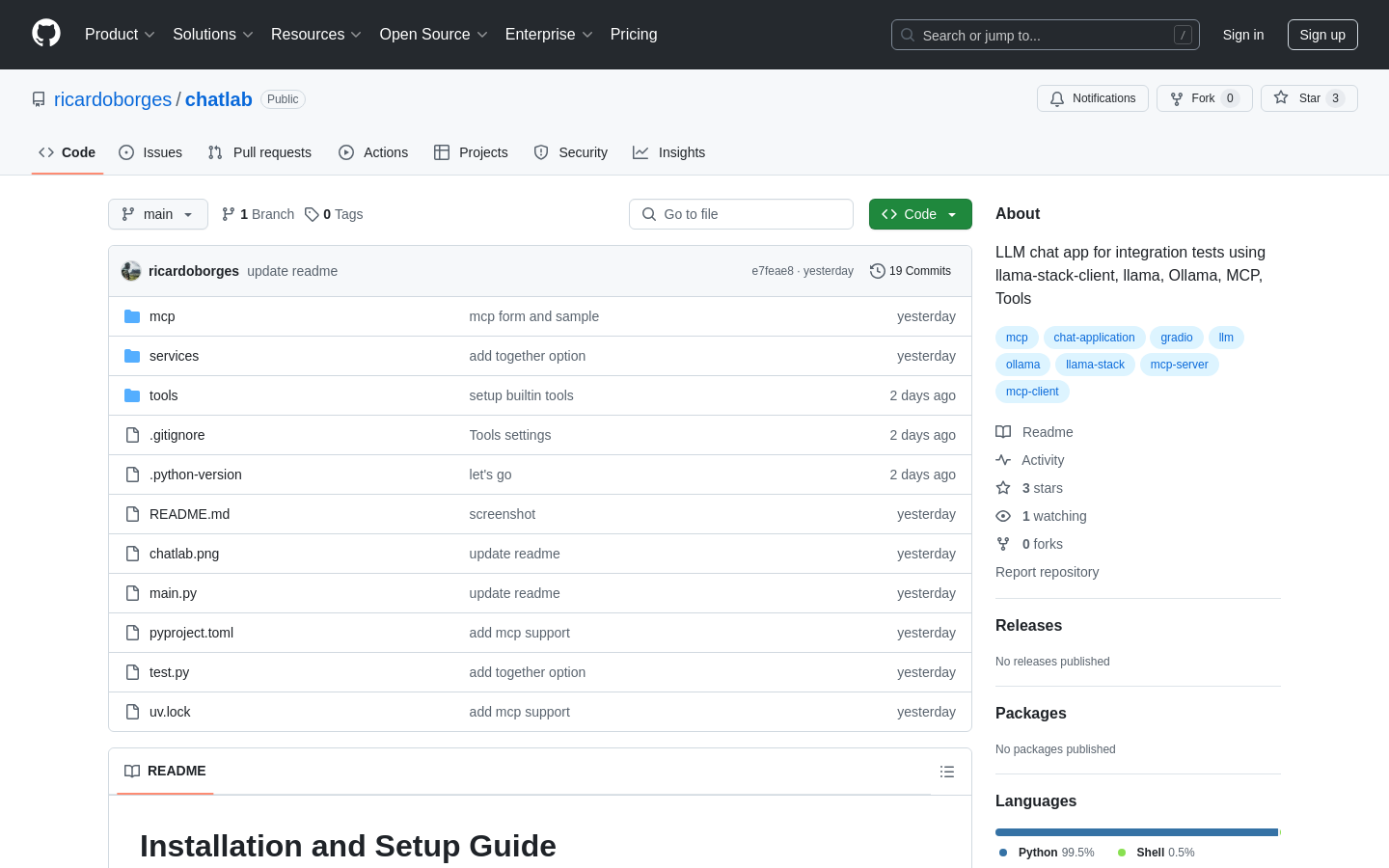This screenshot has width=1389, height=868.
Task: Click the Sign in link
Action: coord(1243,35)
